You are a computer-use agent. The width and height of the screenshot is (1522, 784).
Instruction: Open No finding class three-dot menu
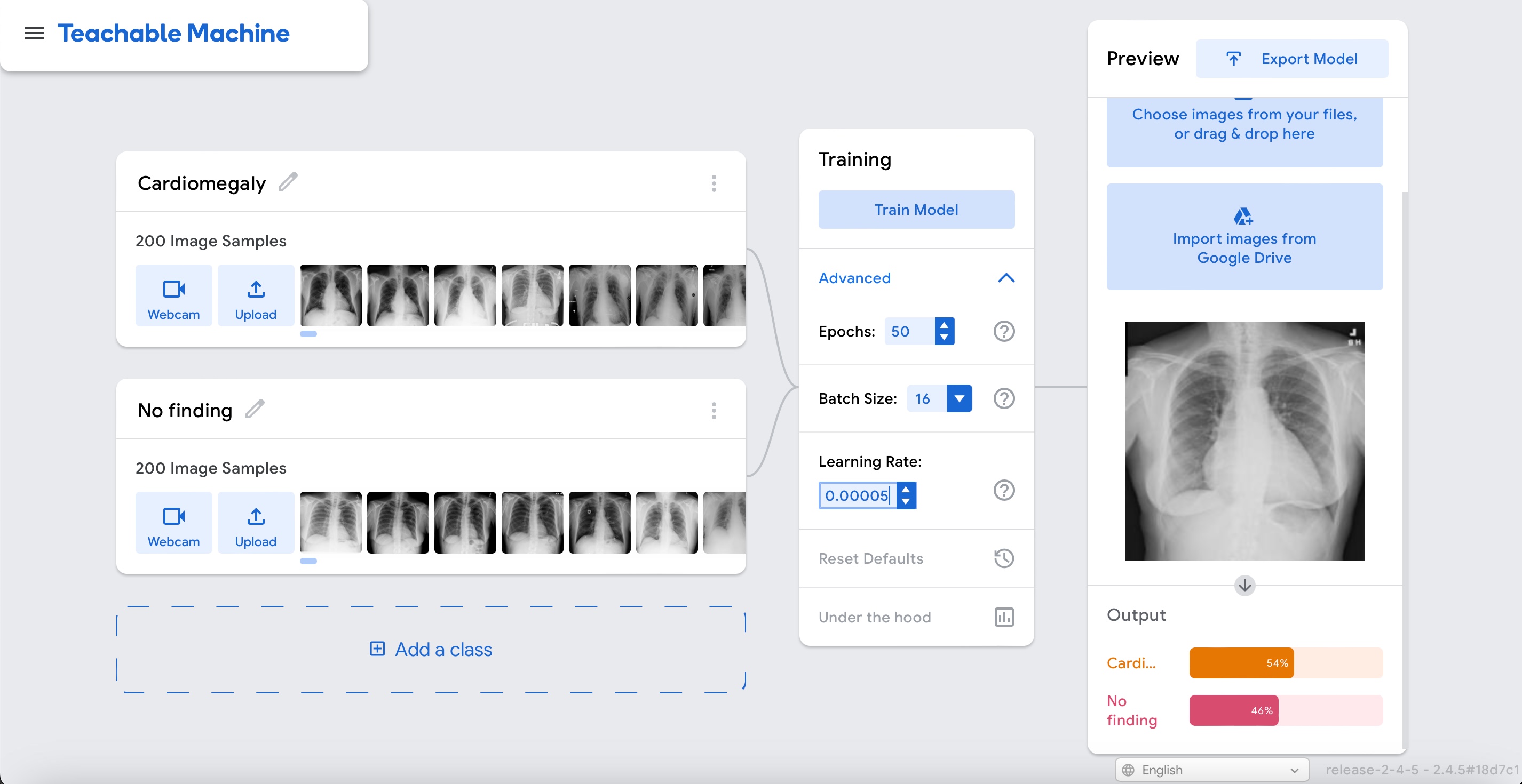click(x=714, y=411)
